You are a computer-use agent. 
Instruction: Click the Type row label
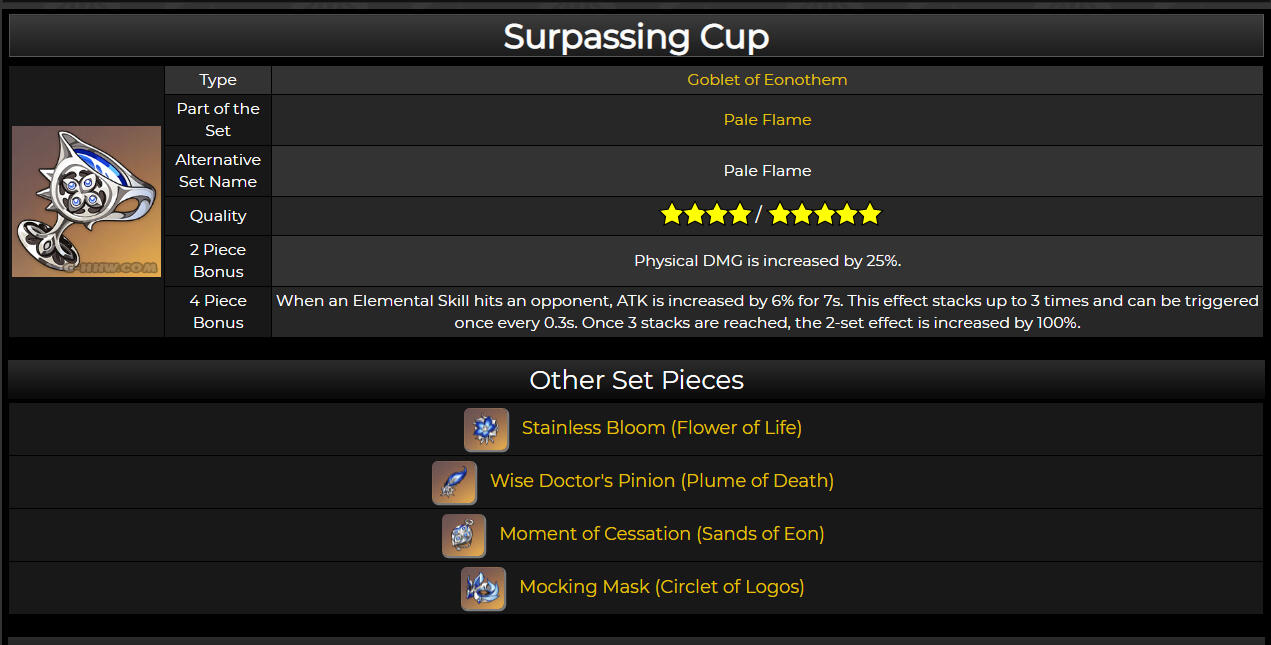point(218,80)
